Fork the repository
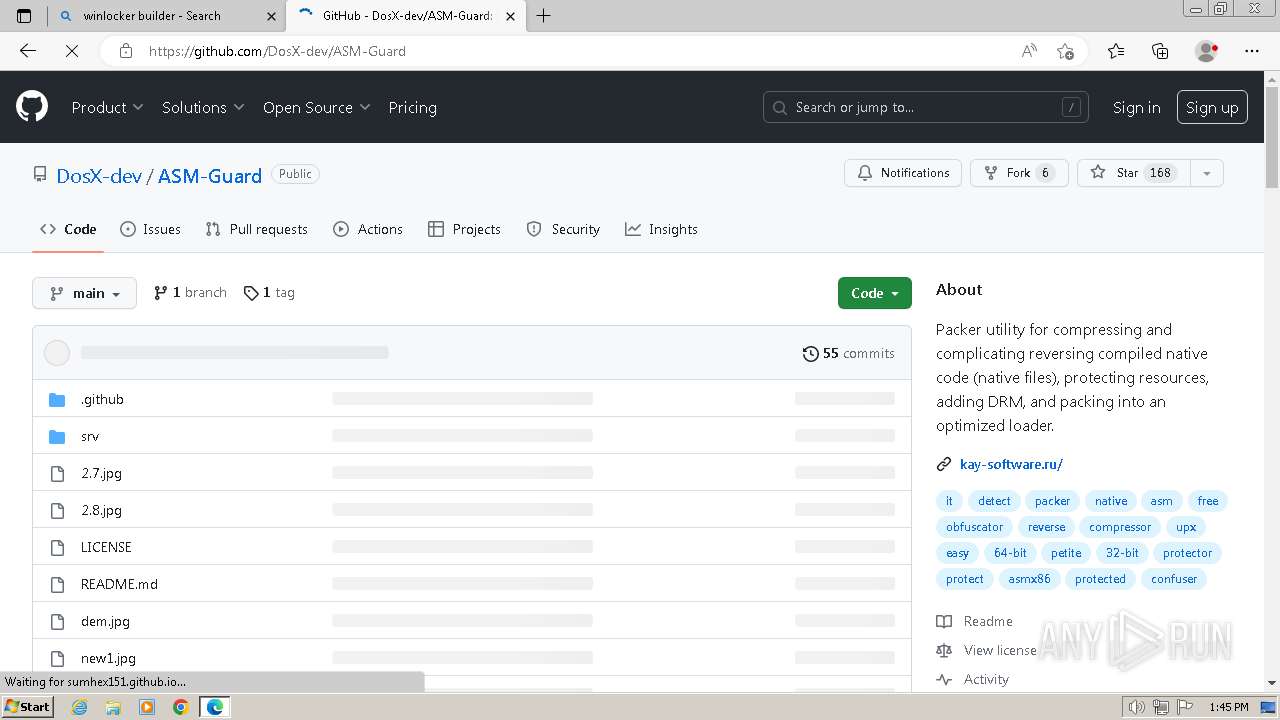The height and width of the screenshot is (720, 1280). coord(1019,173)
